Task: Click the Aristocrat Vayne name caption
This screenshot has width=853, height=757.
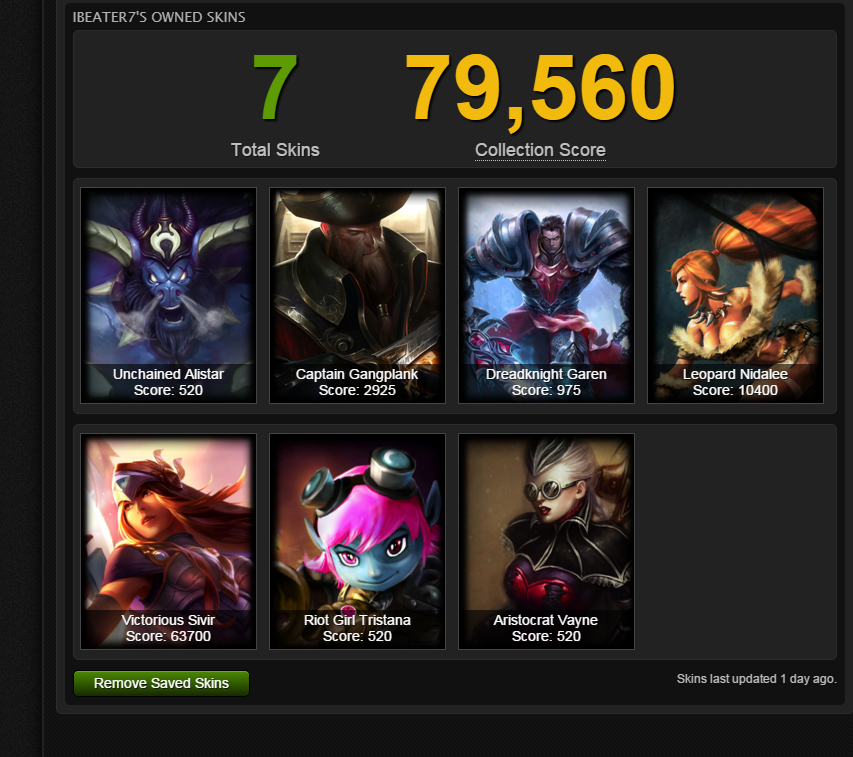Action: point(546,621)
